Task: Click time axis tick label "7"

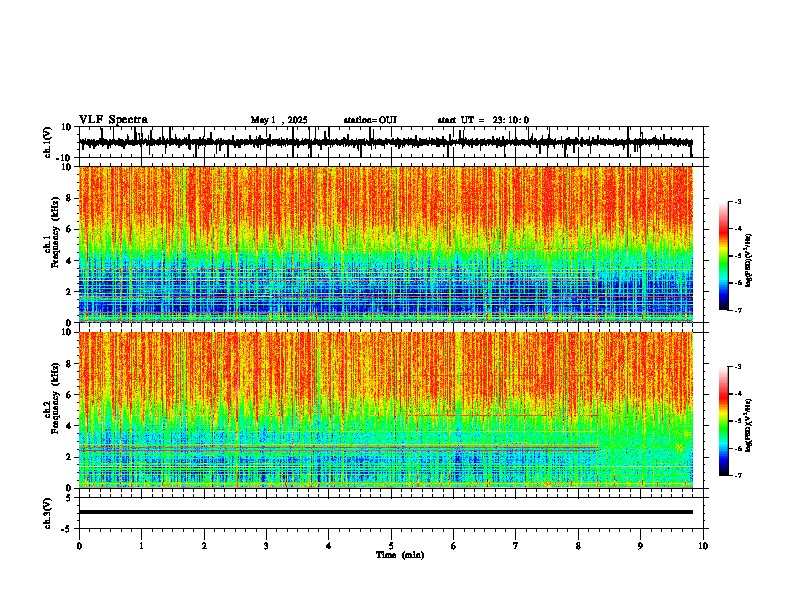Action: tap(516, 546)
